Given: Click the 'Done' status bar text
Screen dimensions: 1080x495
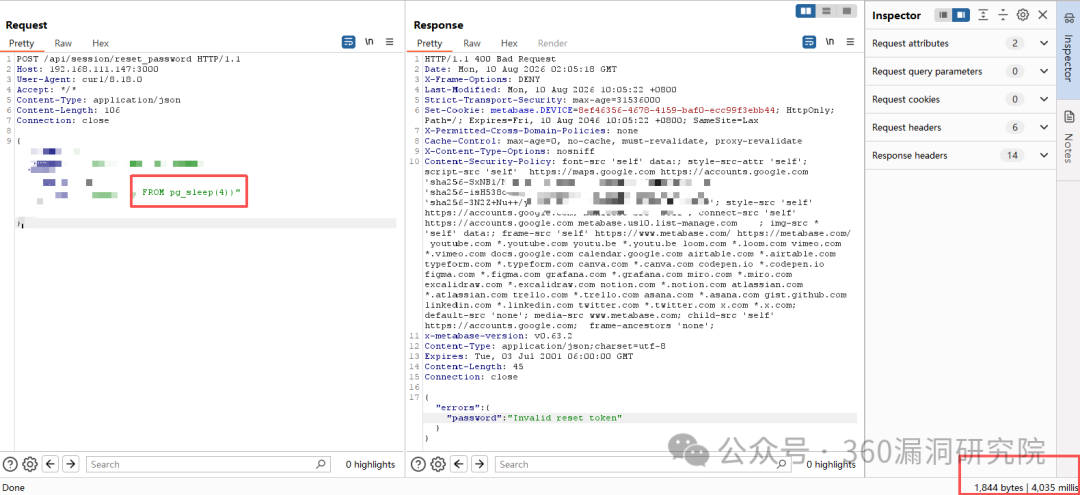Looking at the screenshot, I should pyautogui.click(x=13, y=487).
